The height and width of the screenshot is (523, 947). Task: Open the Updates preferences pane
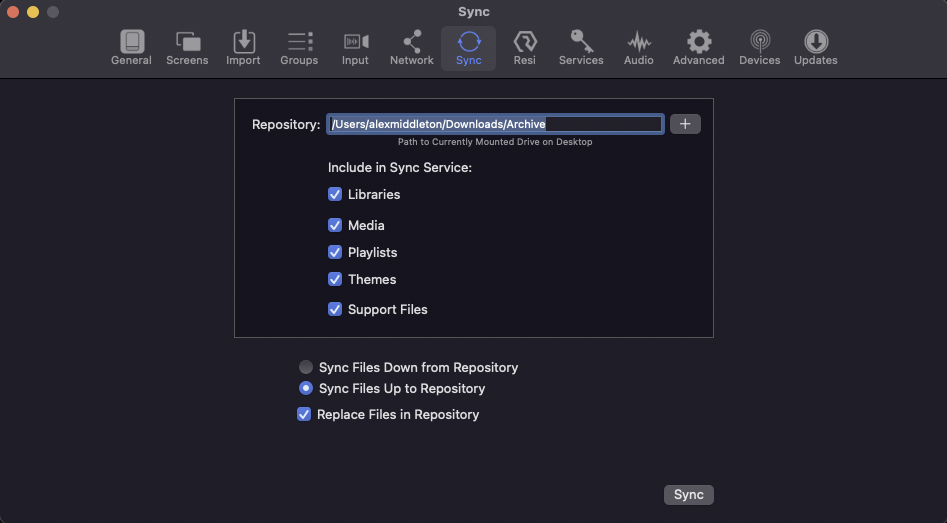(816, 48)
